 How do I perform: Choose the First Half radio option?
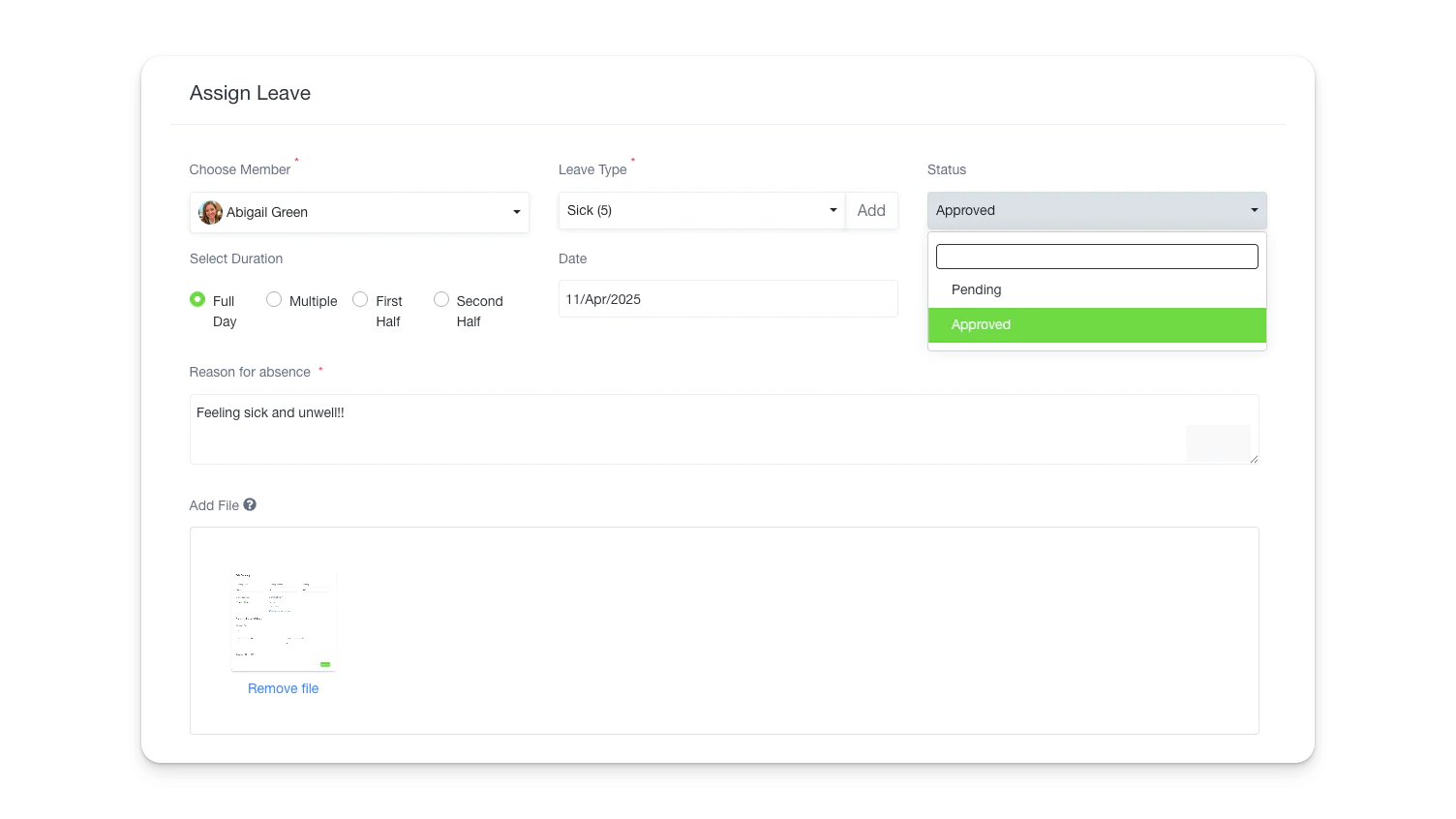click(x=360, y=300)
